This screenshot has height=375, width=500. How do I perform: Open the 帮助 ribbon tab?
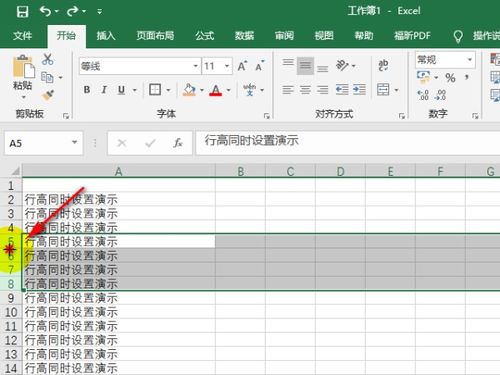click(x=364, y=36)
